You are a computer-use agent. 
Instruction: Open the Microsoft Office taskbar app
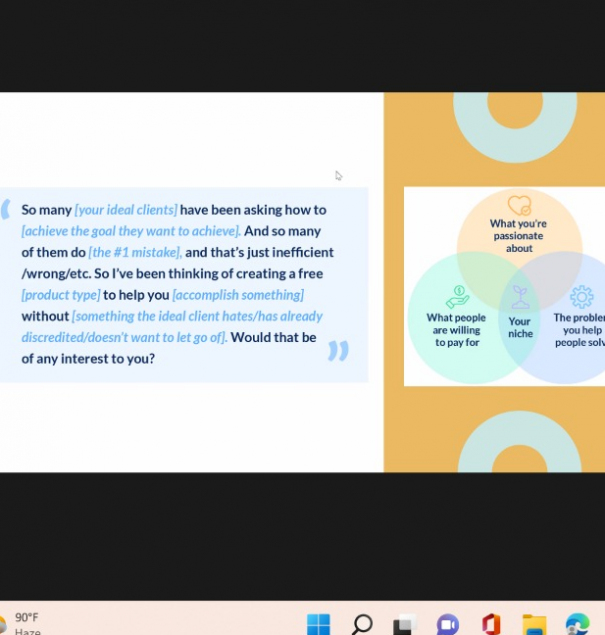click(490, 624)
